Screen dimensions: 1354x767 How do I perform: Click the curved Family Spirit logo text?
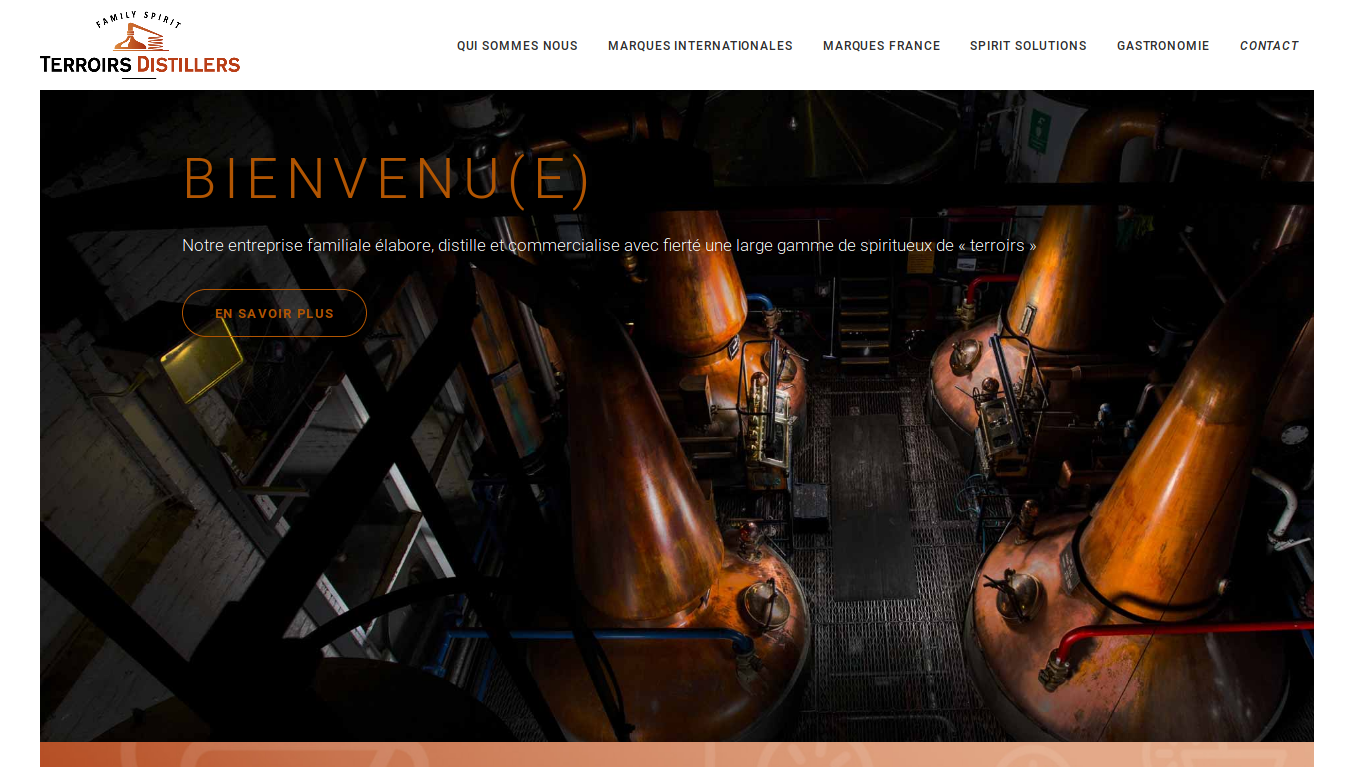(139, 18)
